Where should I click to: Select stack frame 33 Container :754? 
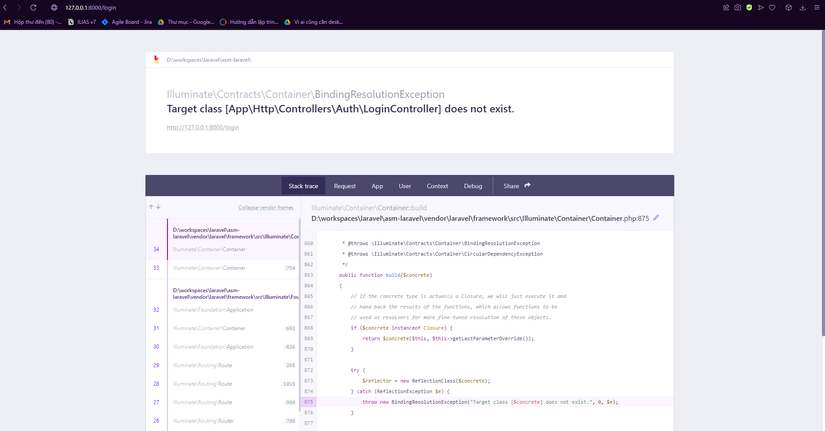[x=223, y=268]
